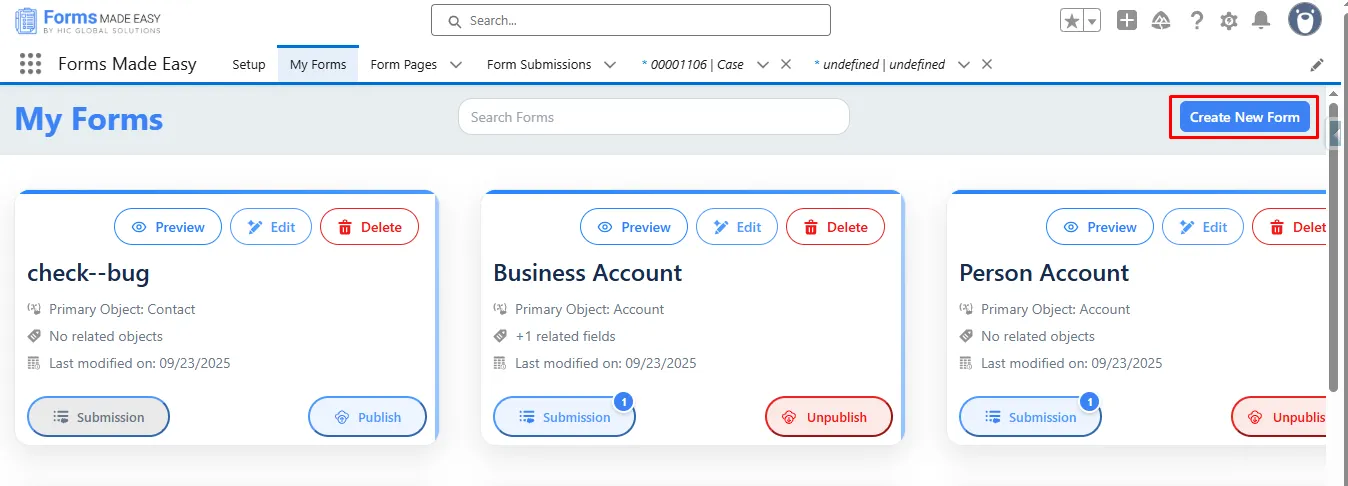Click the Create New Form button
Image resolution: width=1348 pixels, height=486 pixels.
pyautogui.click(x=1244, y=117)
